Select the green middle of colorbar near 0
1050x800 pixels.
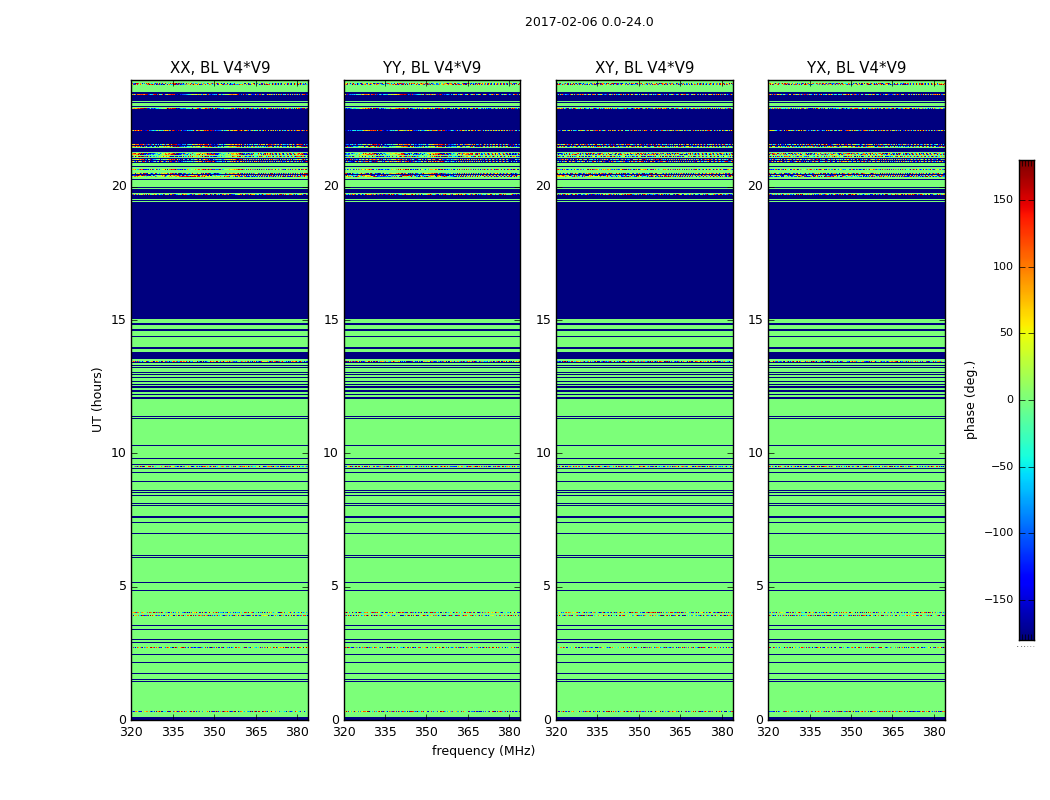point(1027,400)
